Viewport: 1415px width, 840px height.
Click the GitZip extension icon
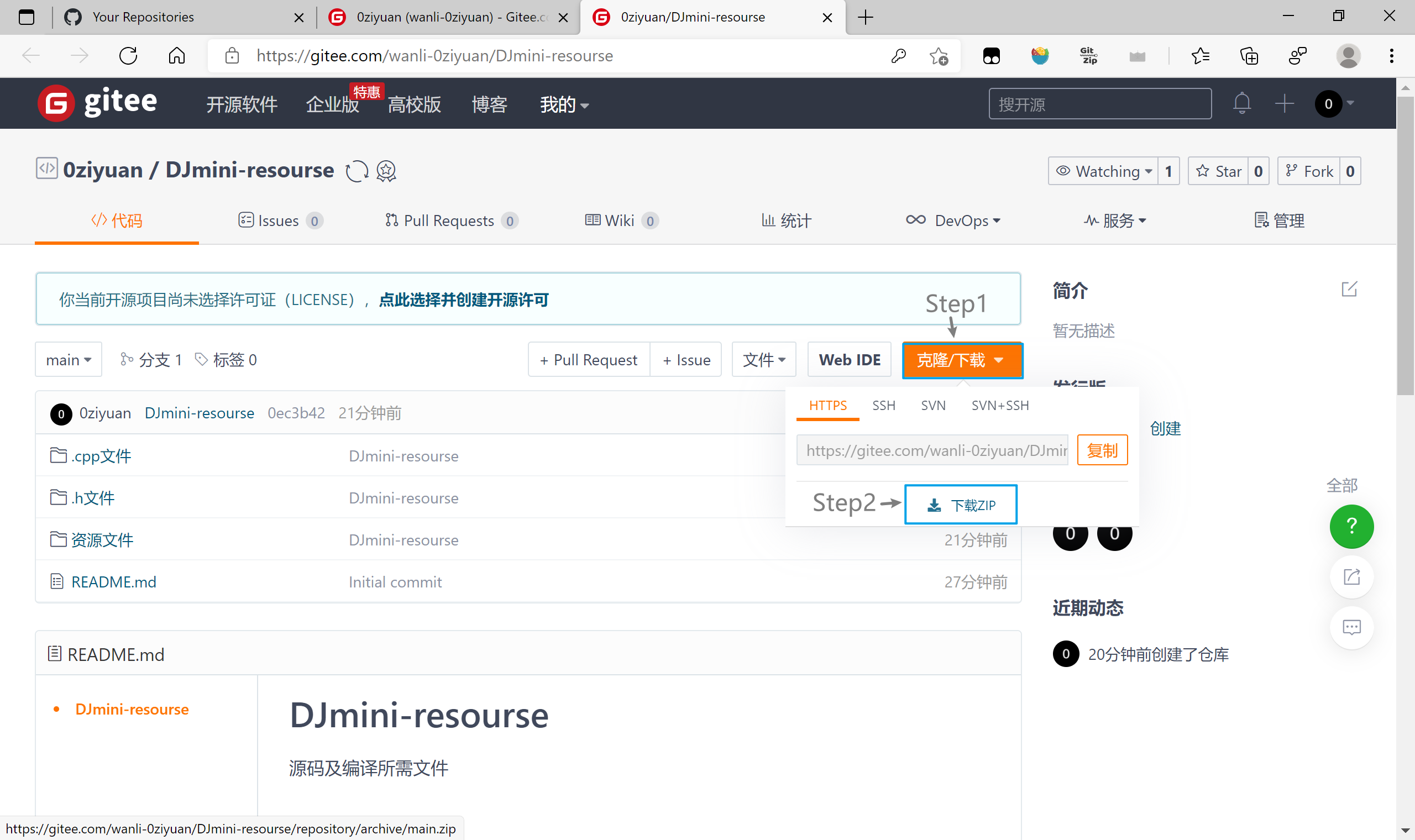tap(1088, 55)
